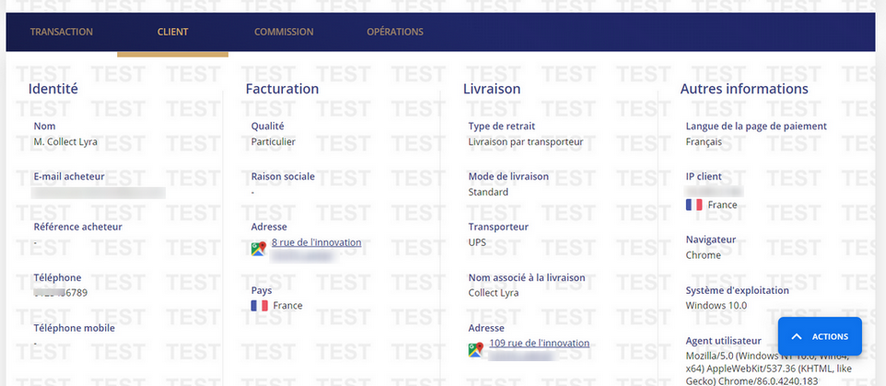Expand the Actions button
The width and height of the screenshot is (886, 386).
[820, 336]
